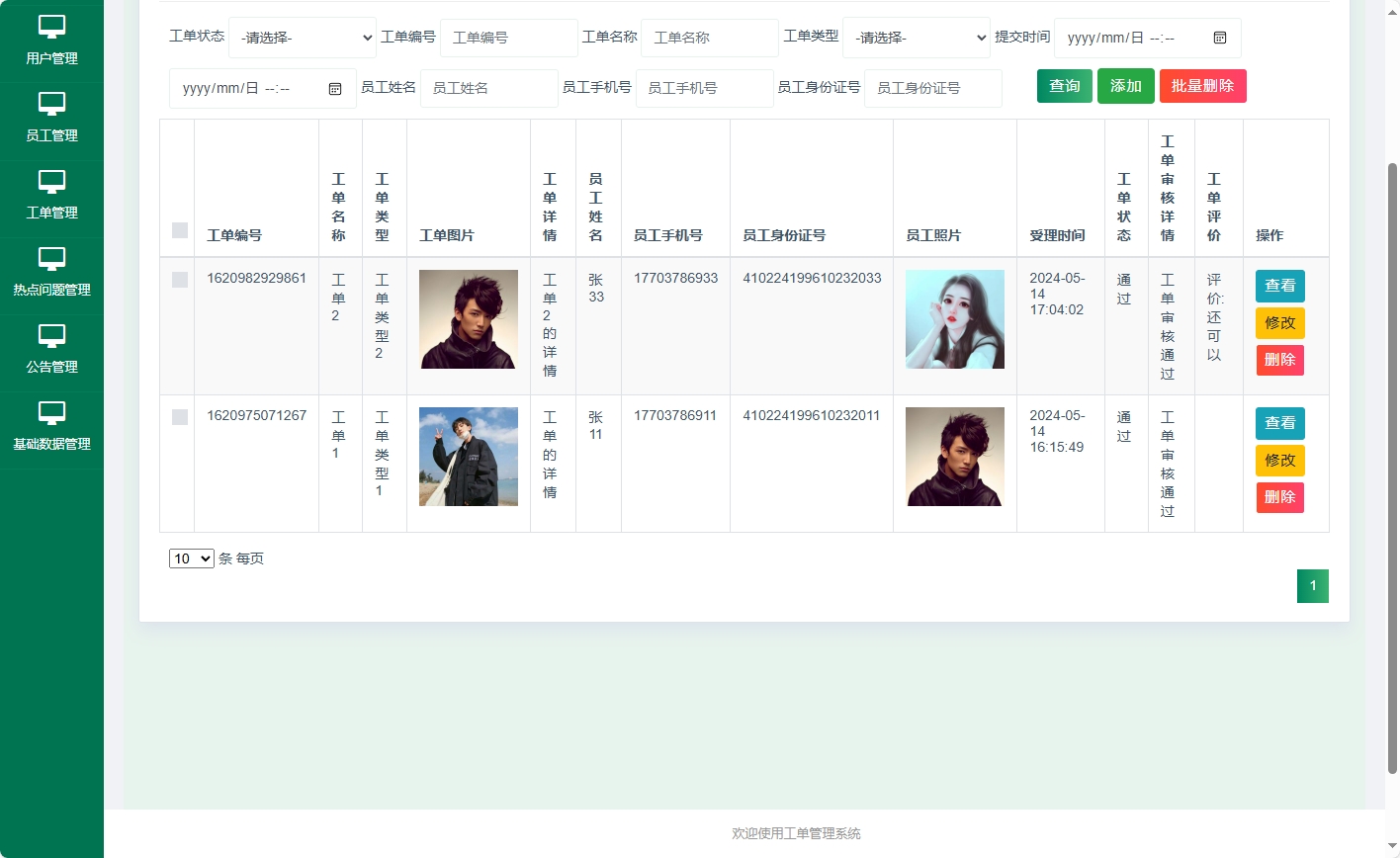1400x858 pixels.
Task: Click the 热点问题管理 monitor icon
Action: [51, 259]
